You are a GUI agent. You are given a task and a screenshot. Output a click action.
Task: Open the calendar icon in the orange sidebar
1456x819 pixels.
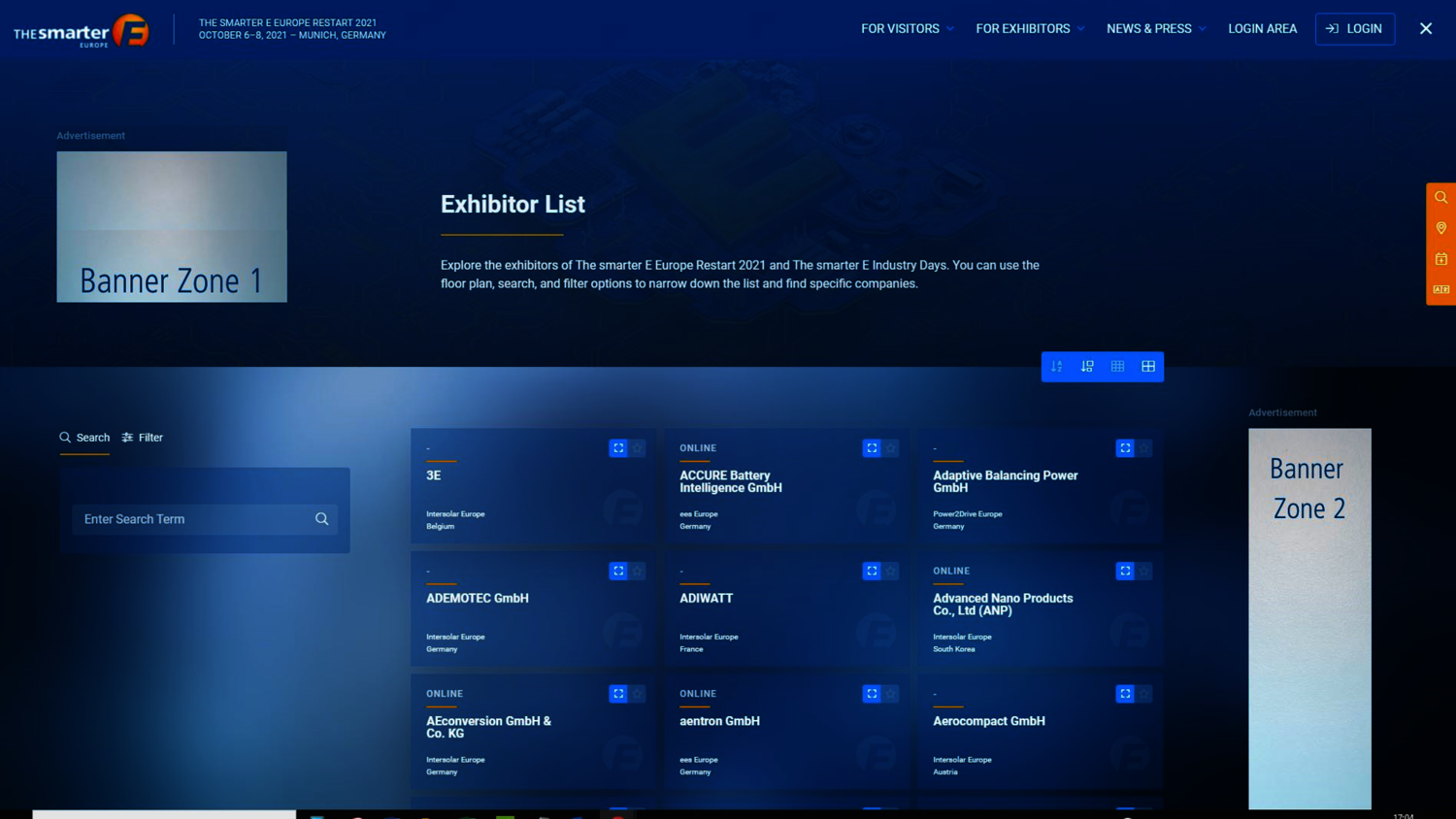tap(1441, 259)
